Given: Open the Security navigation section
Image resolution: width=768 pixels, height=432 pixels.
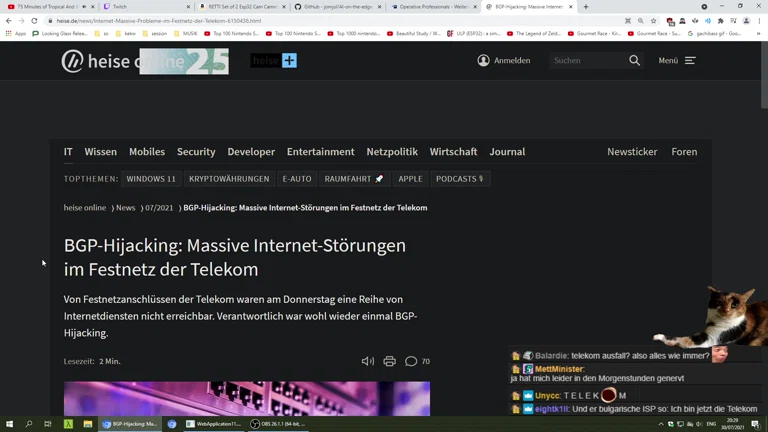Looking at the screenshot, I should (x=196, y=152).
